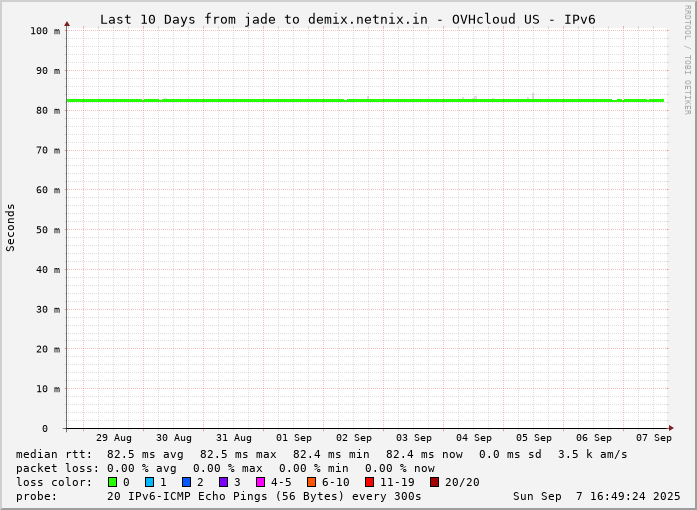697x510 pixels.
Task: Click the green RTT line on the graph
Action: pyautogui.click(x=365, y=100)
